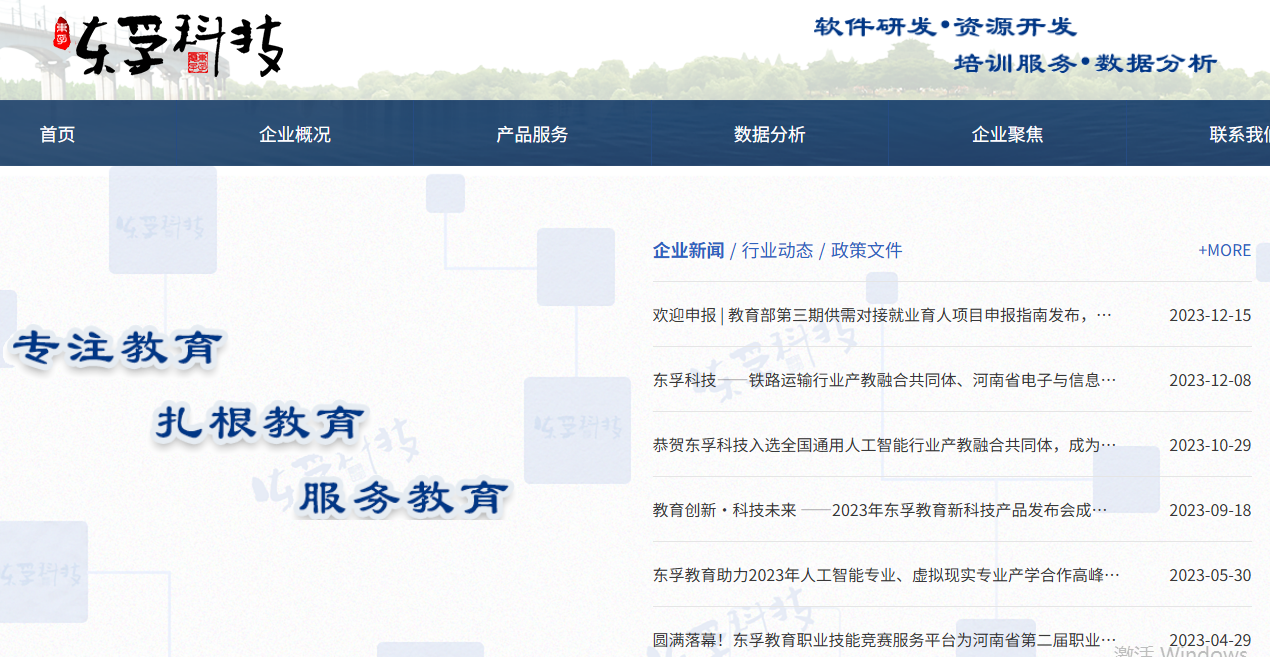Switch to the 行业动态 tab

pyautogui.click(x=777, y=250)
